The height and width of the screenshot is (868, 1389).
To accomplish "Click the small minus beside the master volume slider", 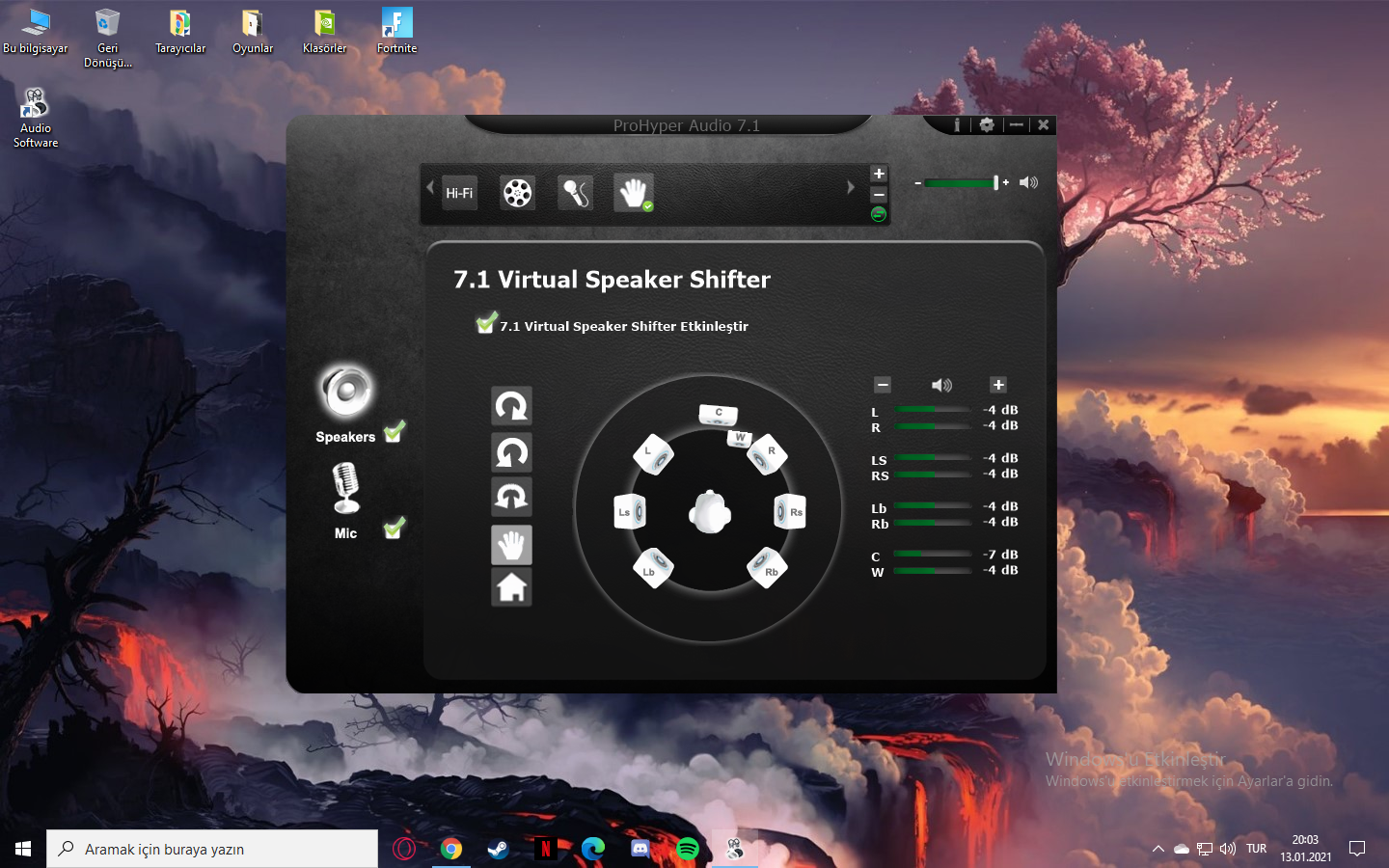I will [x=917, y=182].
